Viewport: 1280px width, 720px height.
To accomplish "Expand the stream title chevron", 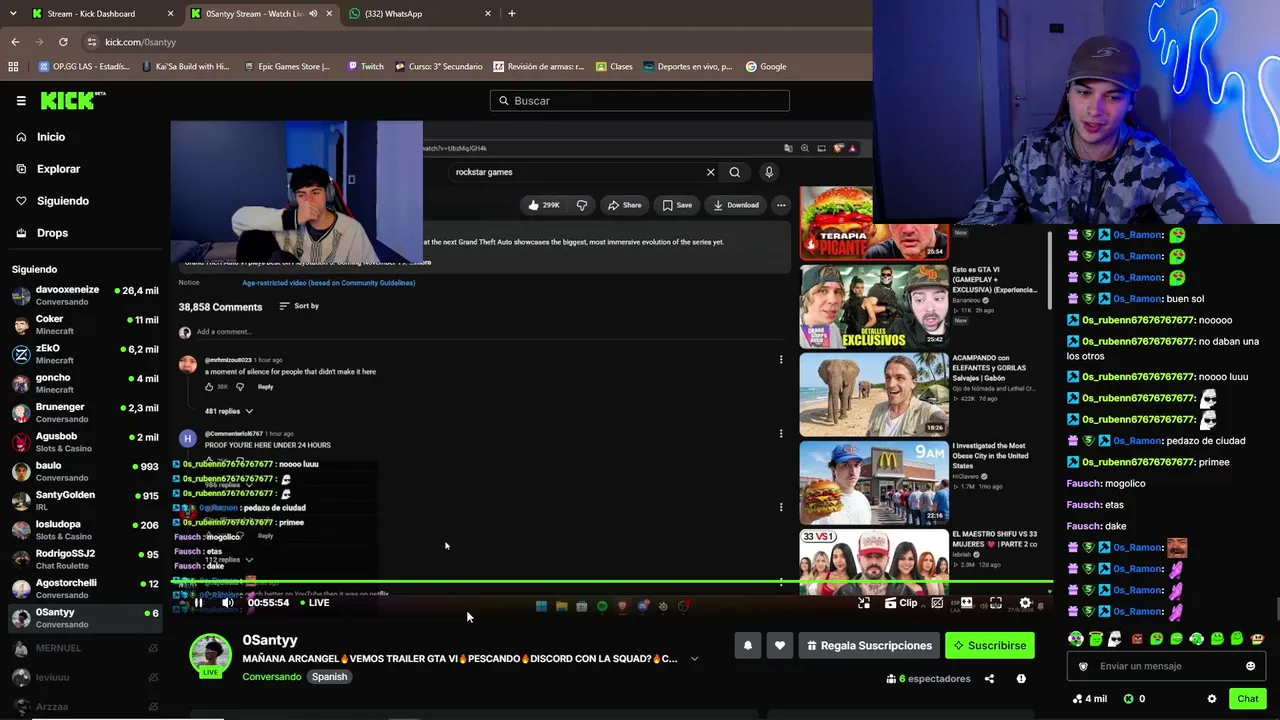I will click(x=694, y=659).
